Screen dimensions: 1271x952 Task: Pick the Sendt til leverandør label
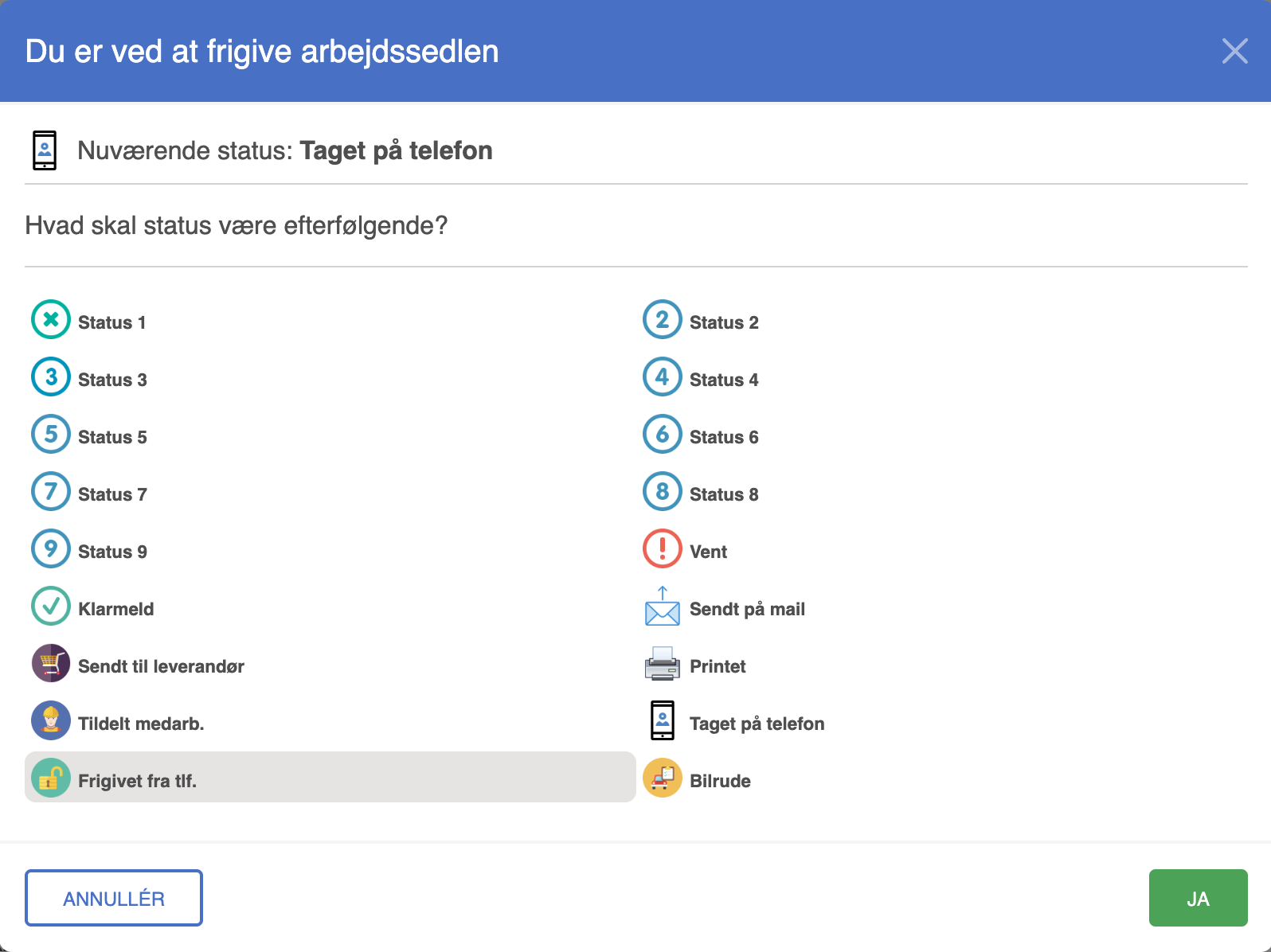161,666
